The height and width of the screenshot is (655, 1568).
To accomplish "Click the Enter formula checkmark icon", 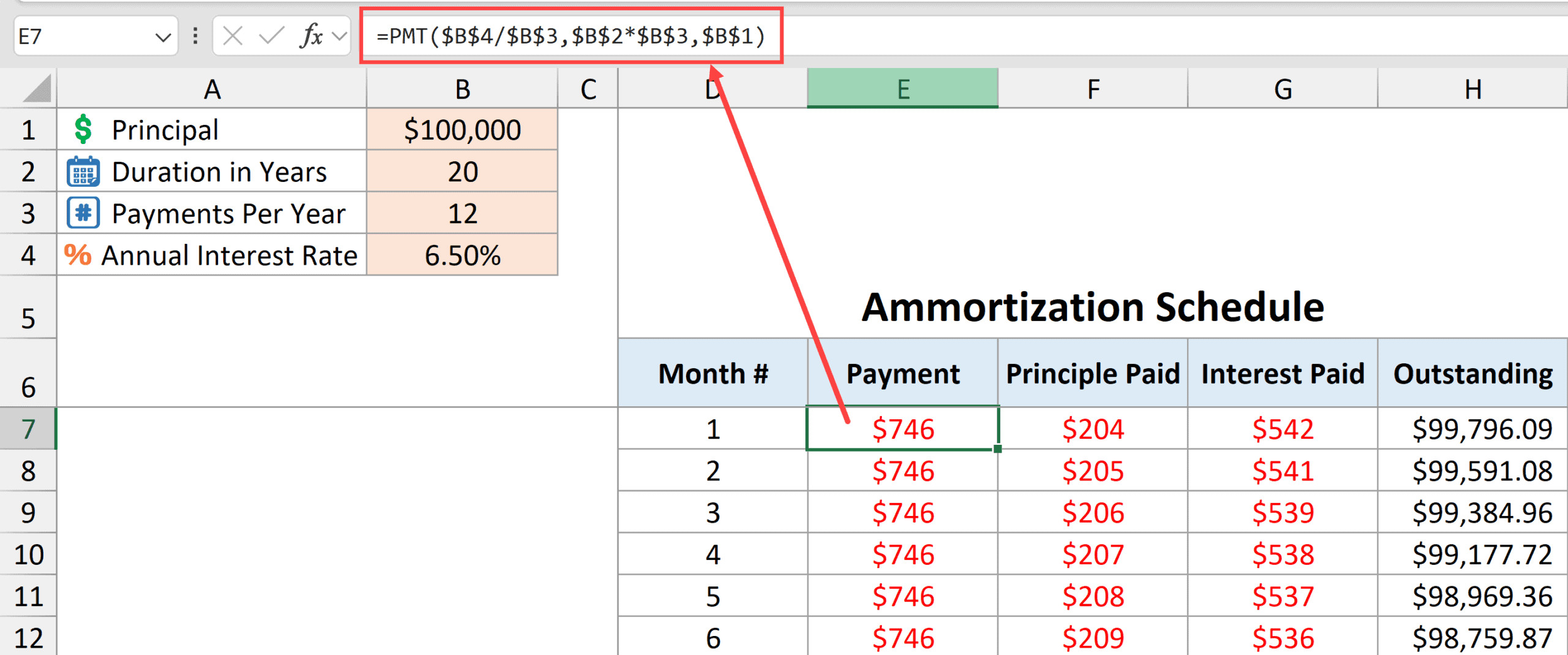I will 271,36.
